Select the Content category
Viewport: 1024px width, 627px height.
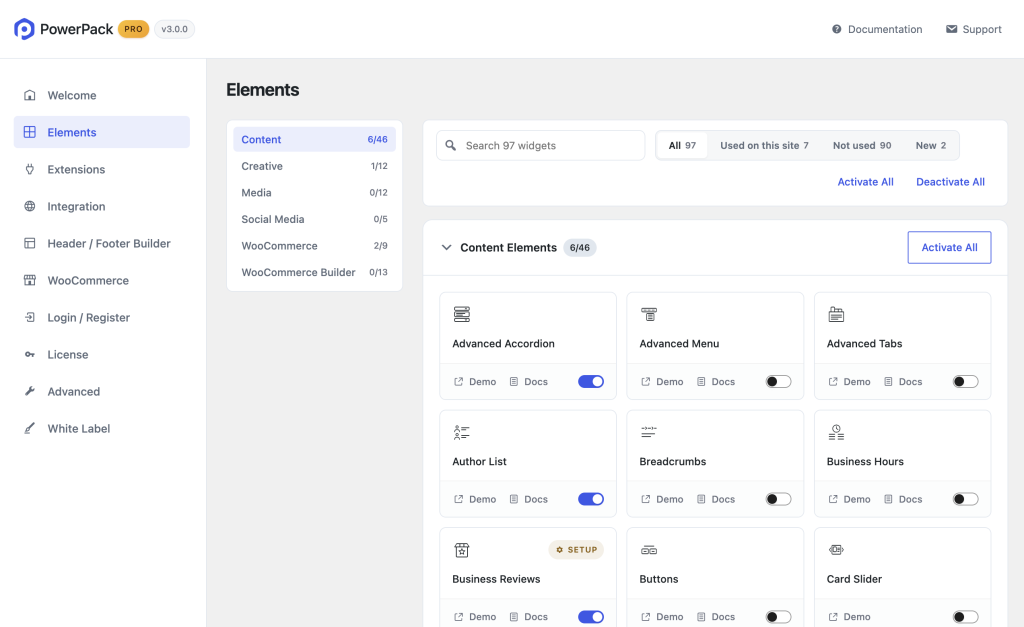pos(314,139)
